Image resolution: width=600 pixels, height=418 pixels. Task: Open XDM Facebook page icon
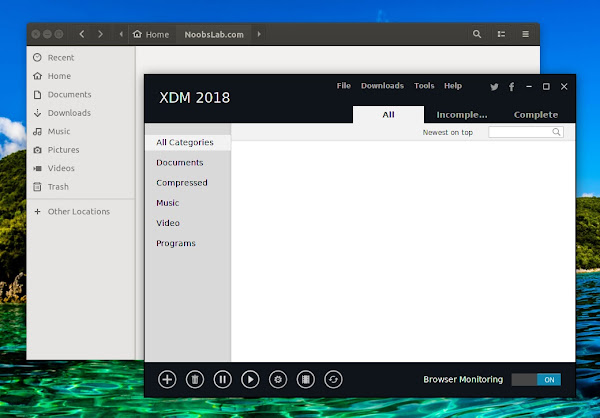(x=512, y=87)
